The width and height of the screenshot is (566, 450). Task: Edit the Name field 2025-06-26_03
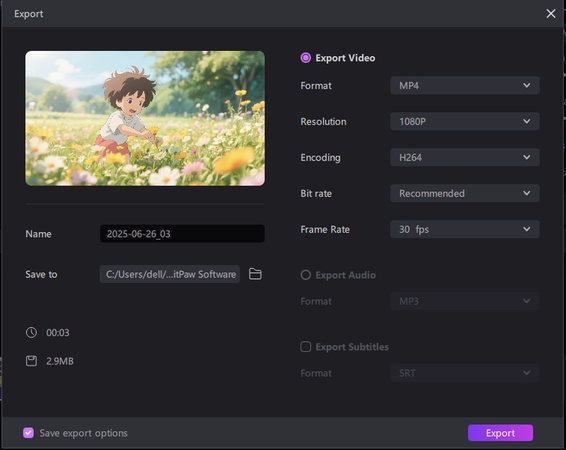tap(182, 234)
